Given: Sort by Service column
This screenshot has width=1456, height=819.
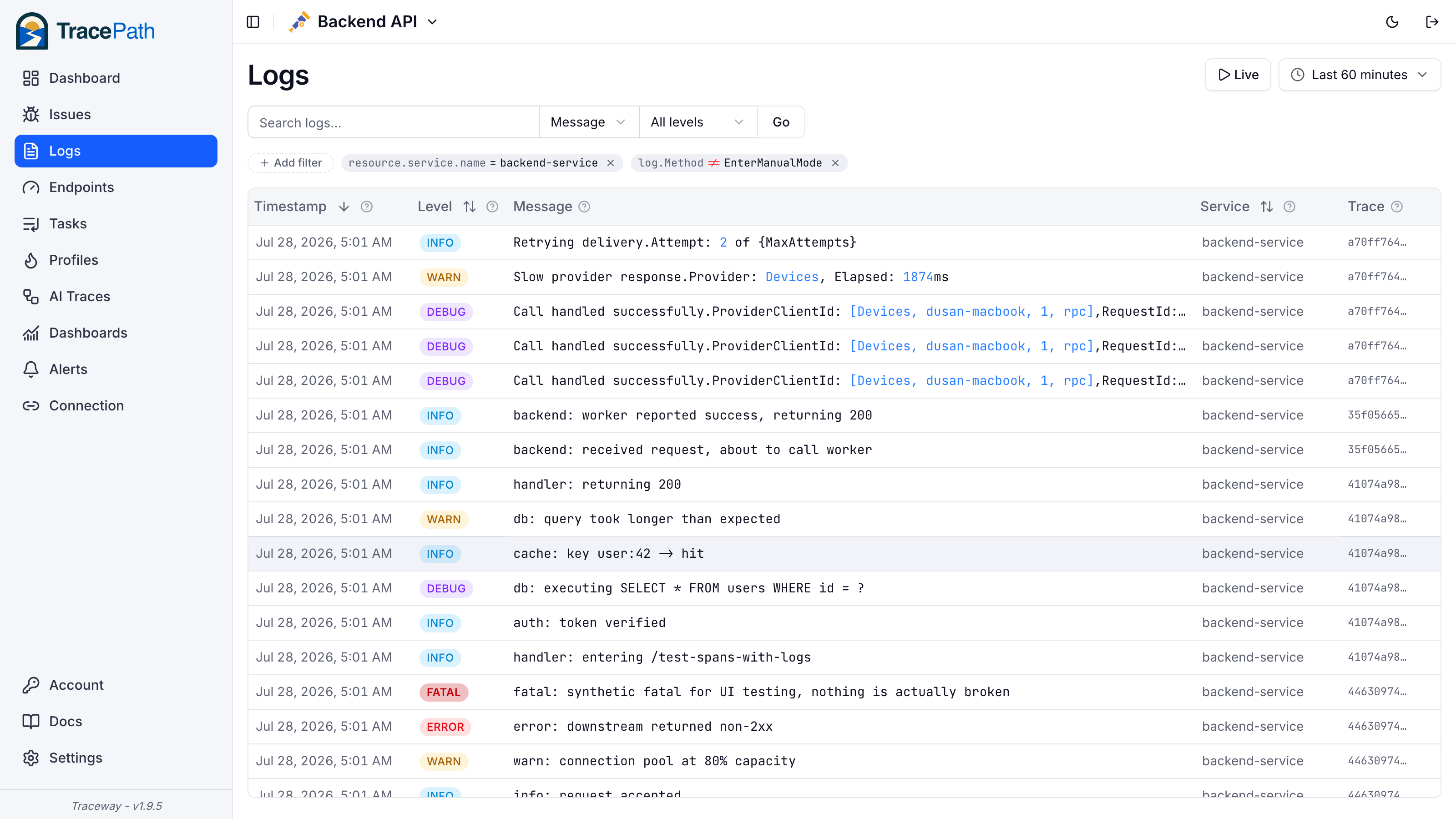Looking at the screenshot, I should (x=1267, y=207).
